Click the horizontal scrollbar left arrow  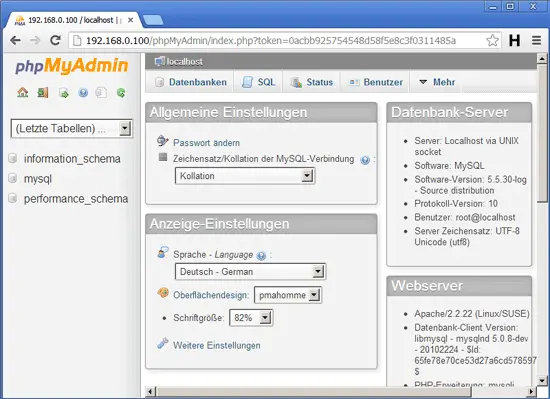coord(151,391)
